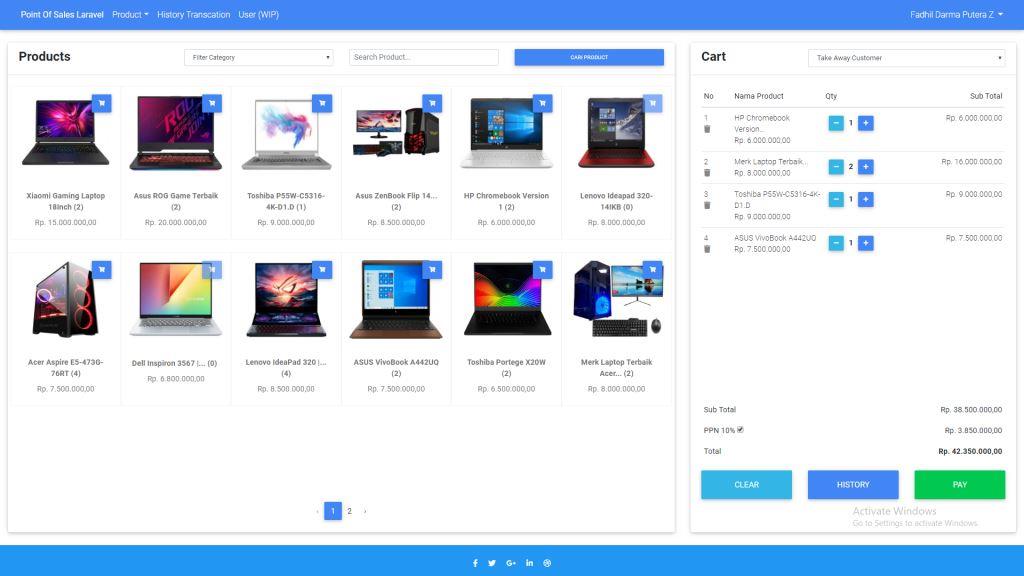Open Google Plus footer icon
Screen dimensions: 1024x576
point(511,563)
